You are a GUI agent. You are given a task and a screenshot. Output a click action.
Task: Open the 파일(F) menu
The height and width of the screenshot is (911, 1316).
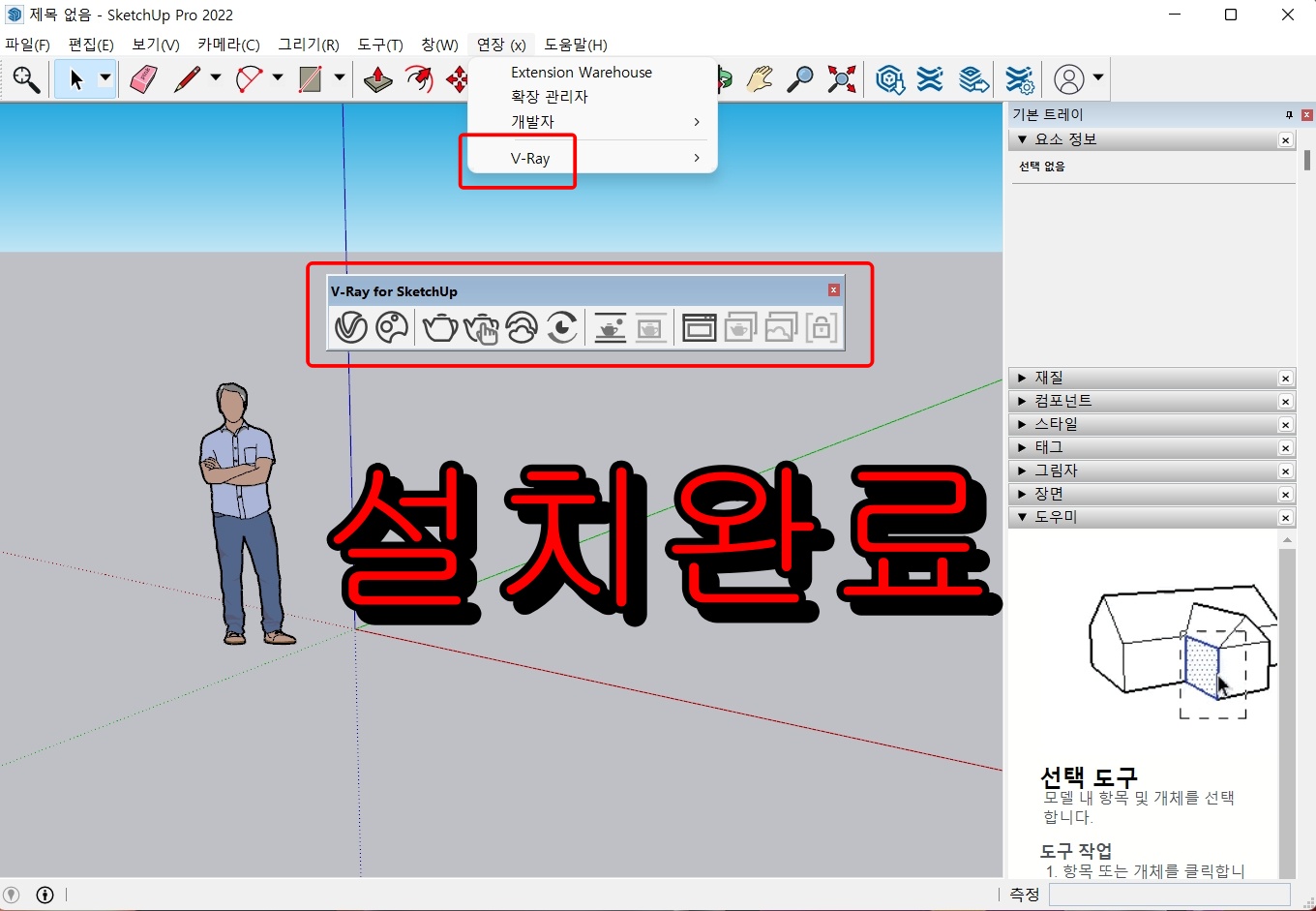[27, 45]
